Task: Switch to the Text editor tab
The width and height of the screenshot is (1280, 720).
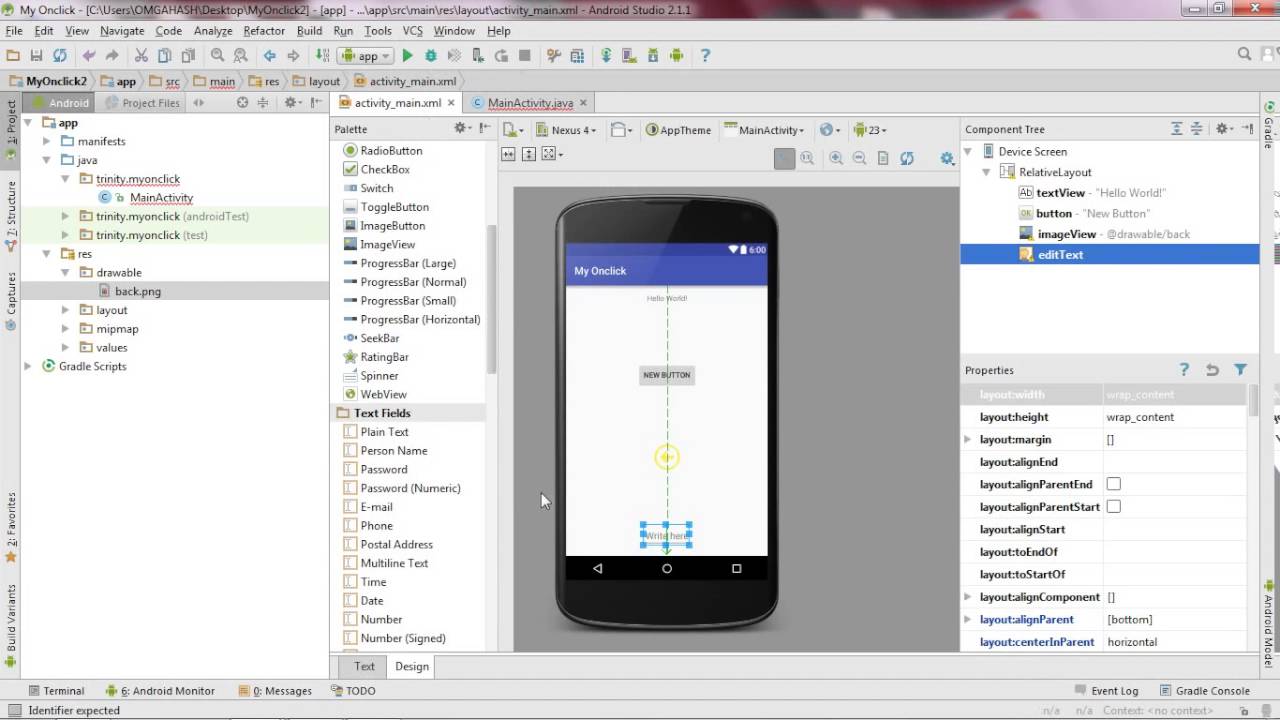Action: [x=364, y=666]
